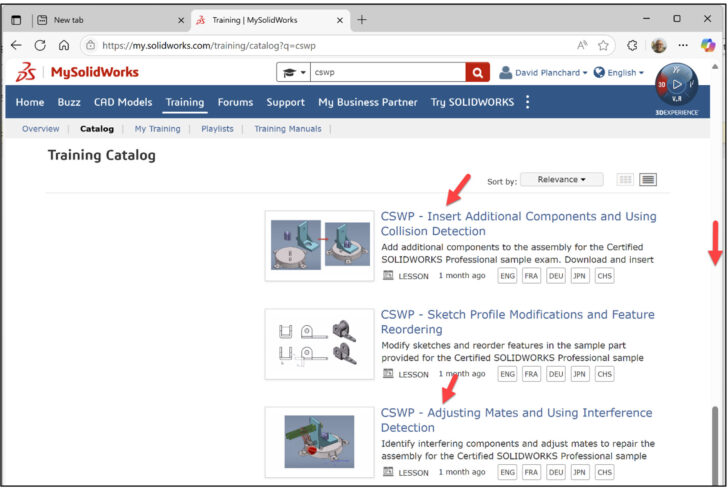Go to the My Training sub-tab
728x489 pixels.
click(157, 129)
